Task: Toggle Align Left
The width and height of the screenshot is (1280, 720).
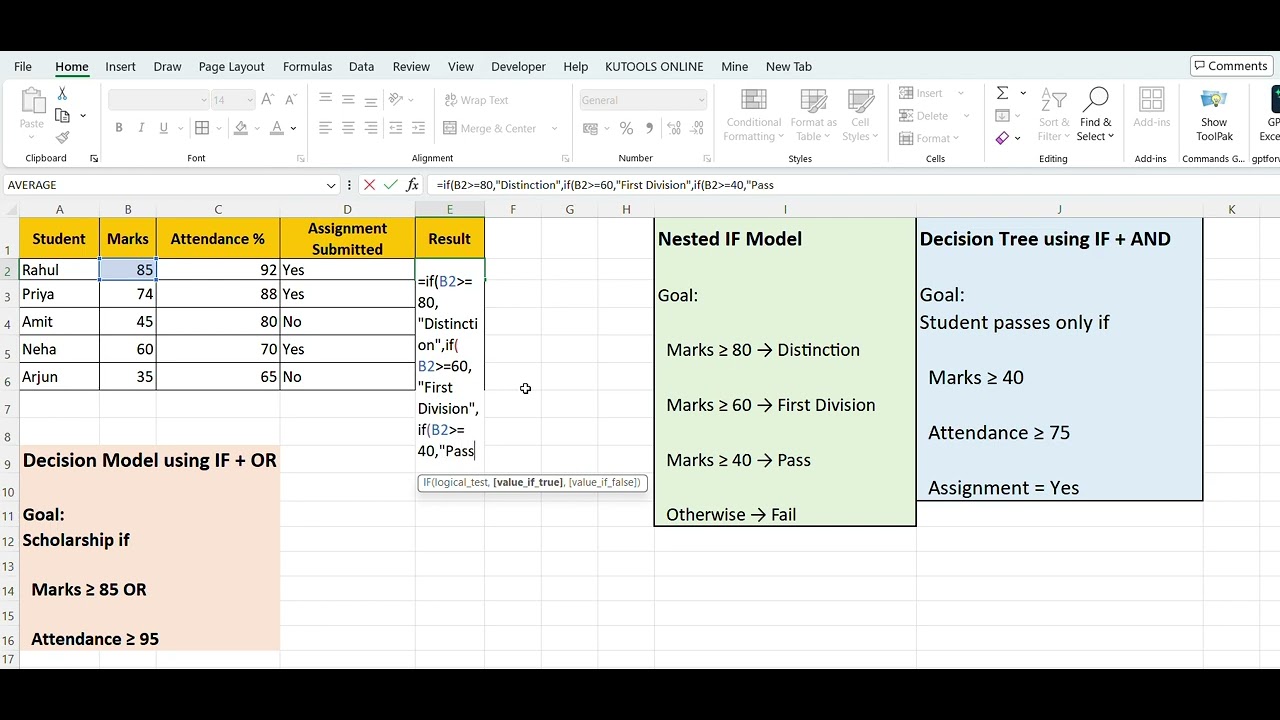Action: click(x=325, y=128)
